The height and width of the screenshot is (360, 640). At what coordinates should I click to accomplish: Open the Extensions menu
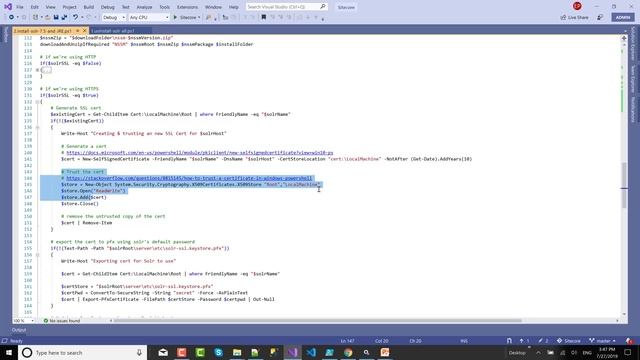[x=187, y=7]
